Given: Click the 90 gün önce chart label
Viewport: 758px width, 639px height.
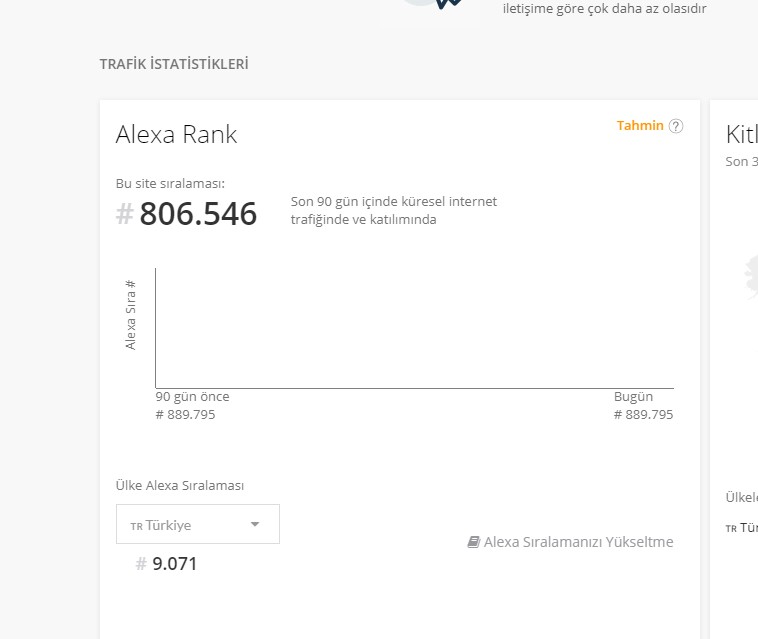Looking at the screenshot, I should 192,396.
